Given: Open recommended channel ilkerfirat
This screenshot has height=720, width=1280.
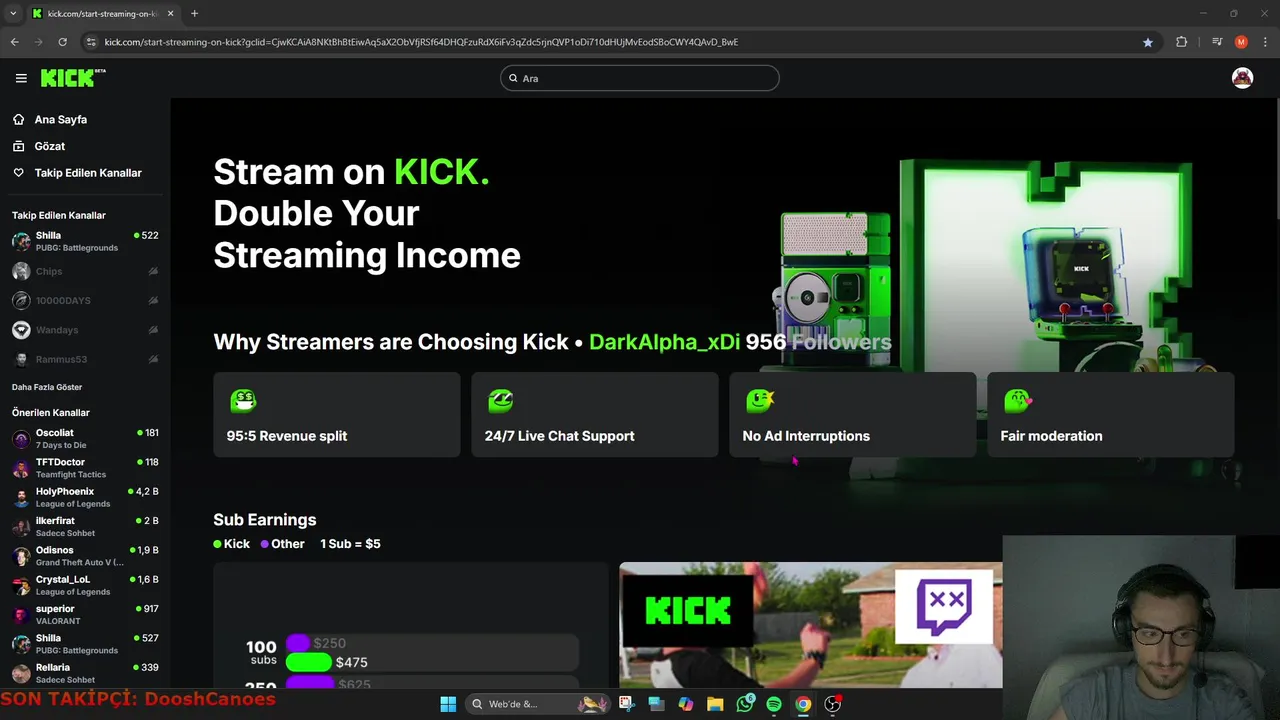Looking at the screenshot, I should point(85,527).
